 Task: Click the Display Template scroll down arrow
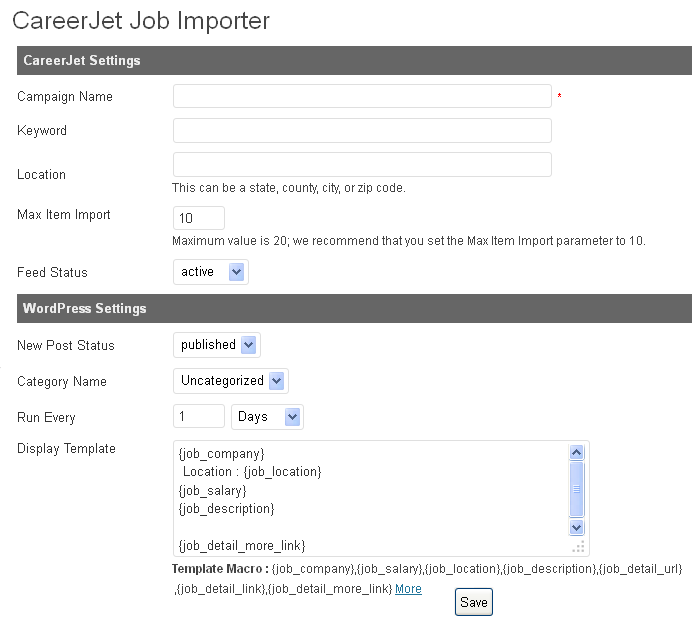[x=577, y=527]
